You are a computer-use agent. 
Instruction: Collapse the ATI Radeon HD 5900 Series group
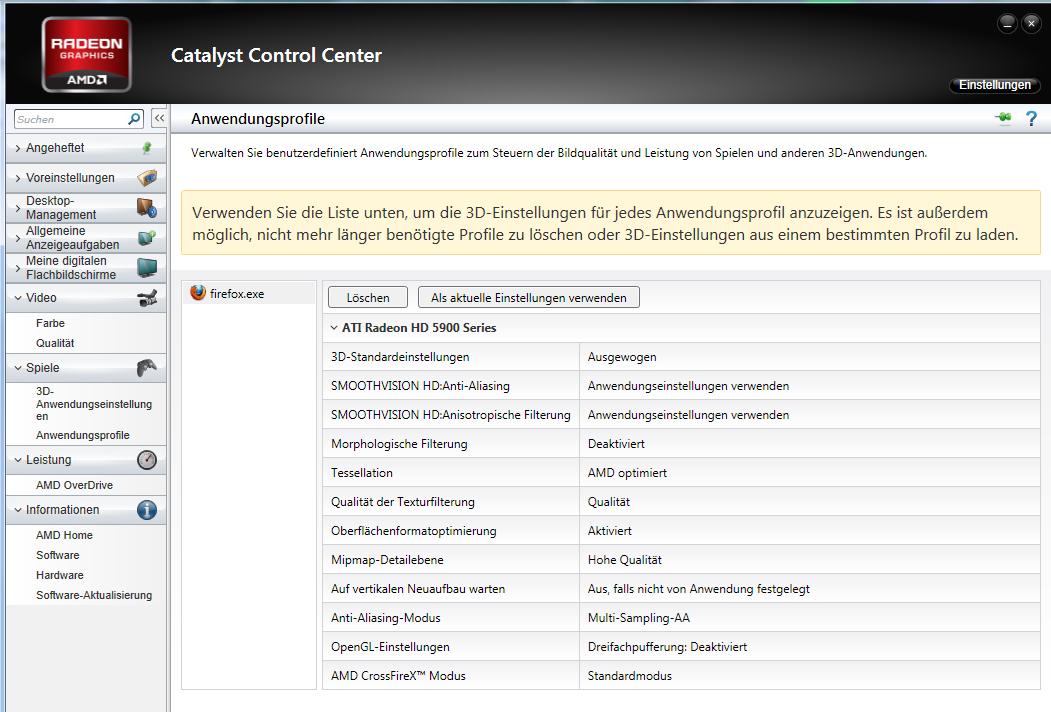[334, 328]
